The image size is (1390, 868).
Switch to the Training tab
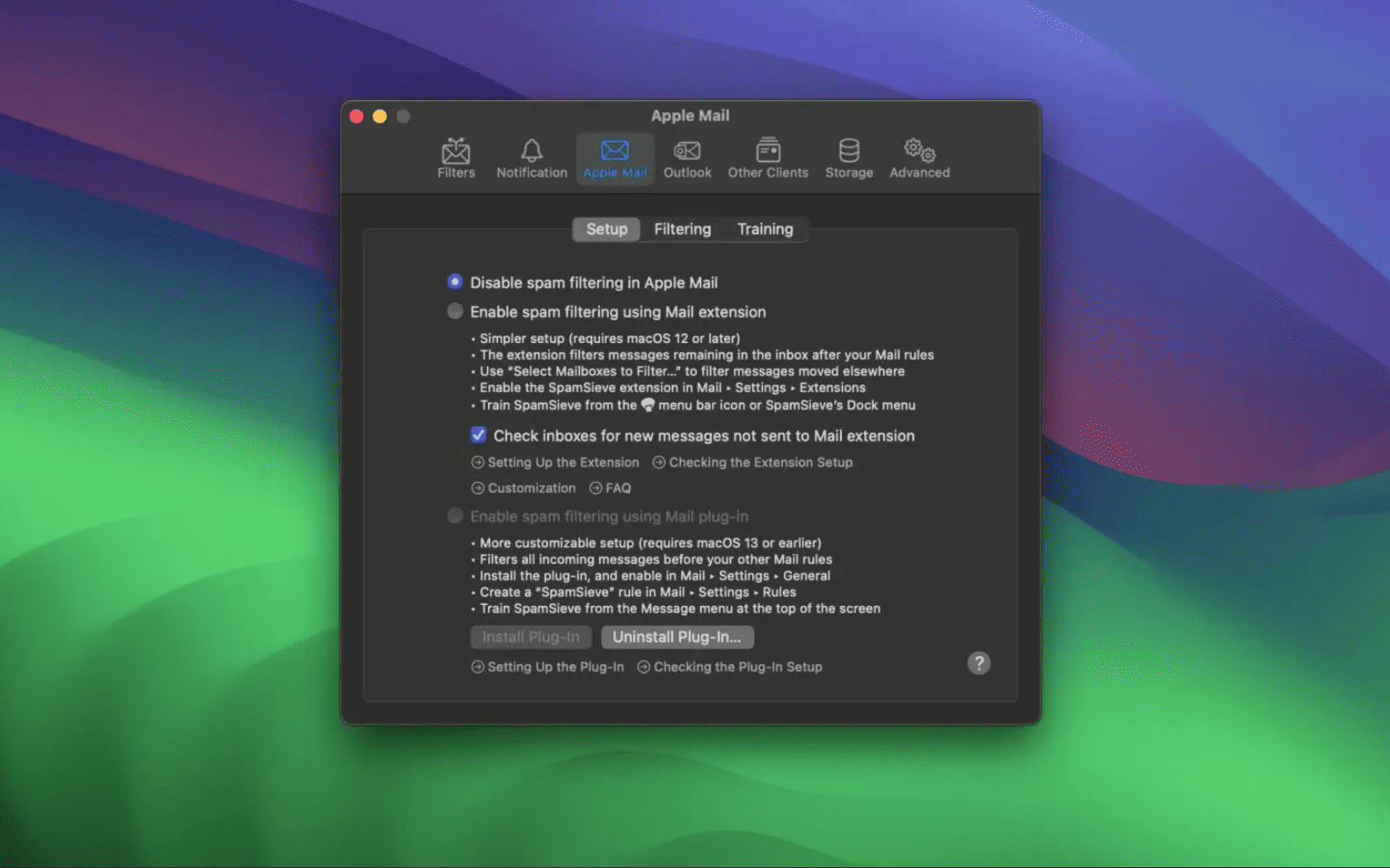pyautogui.click(x=765, y=230)
